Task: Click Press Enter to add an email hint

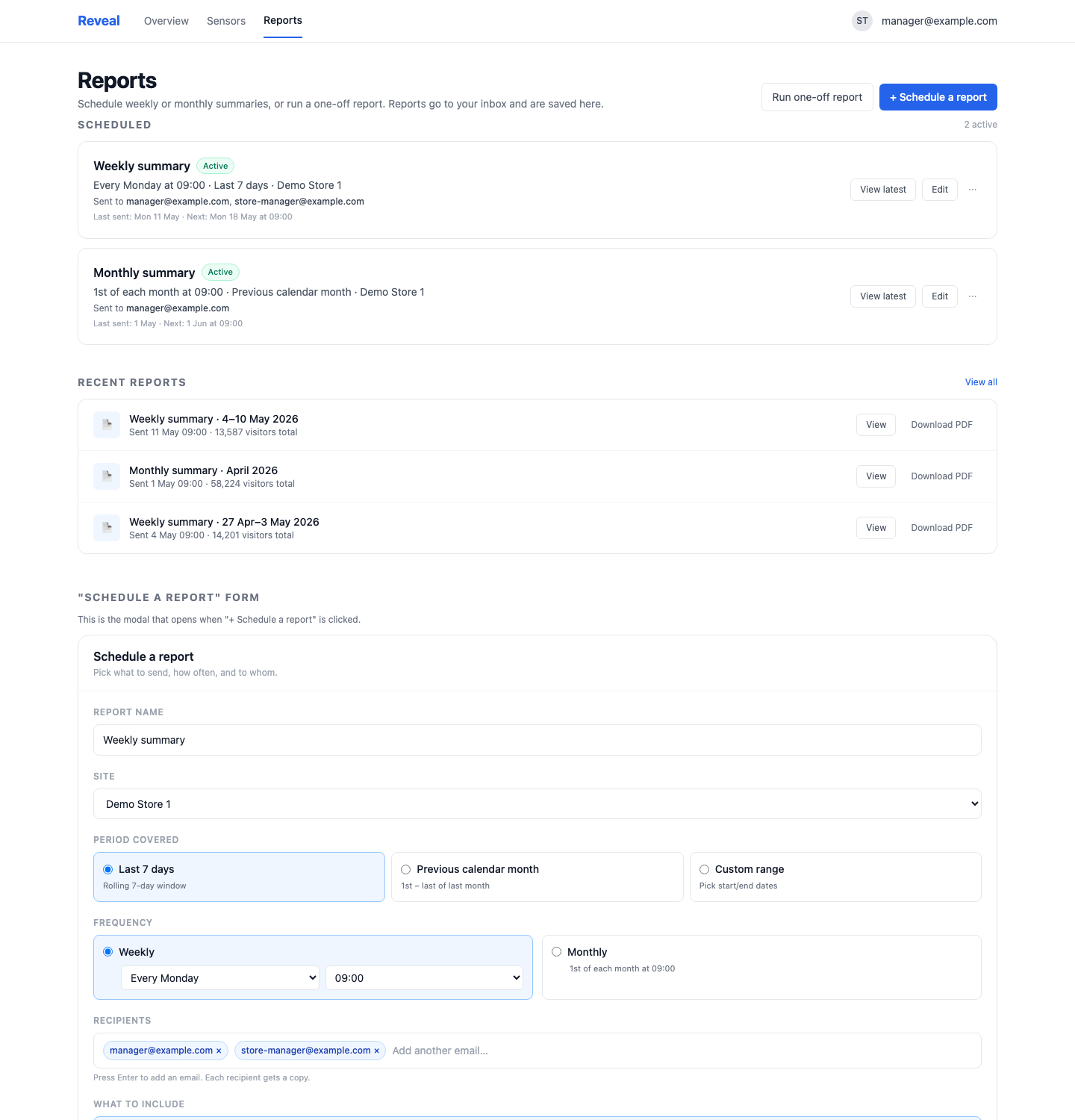Action: click(202, 1077)
